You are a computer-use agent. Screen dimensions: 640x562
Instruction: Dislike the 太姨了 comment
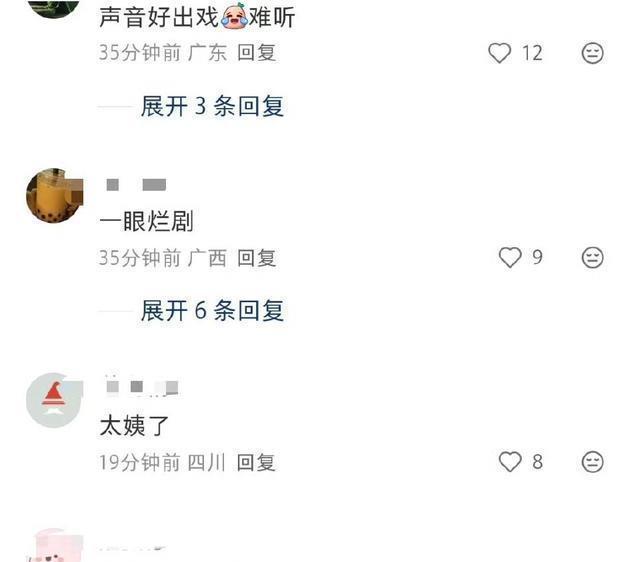592,462
